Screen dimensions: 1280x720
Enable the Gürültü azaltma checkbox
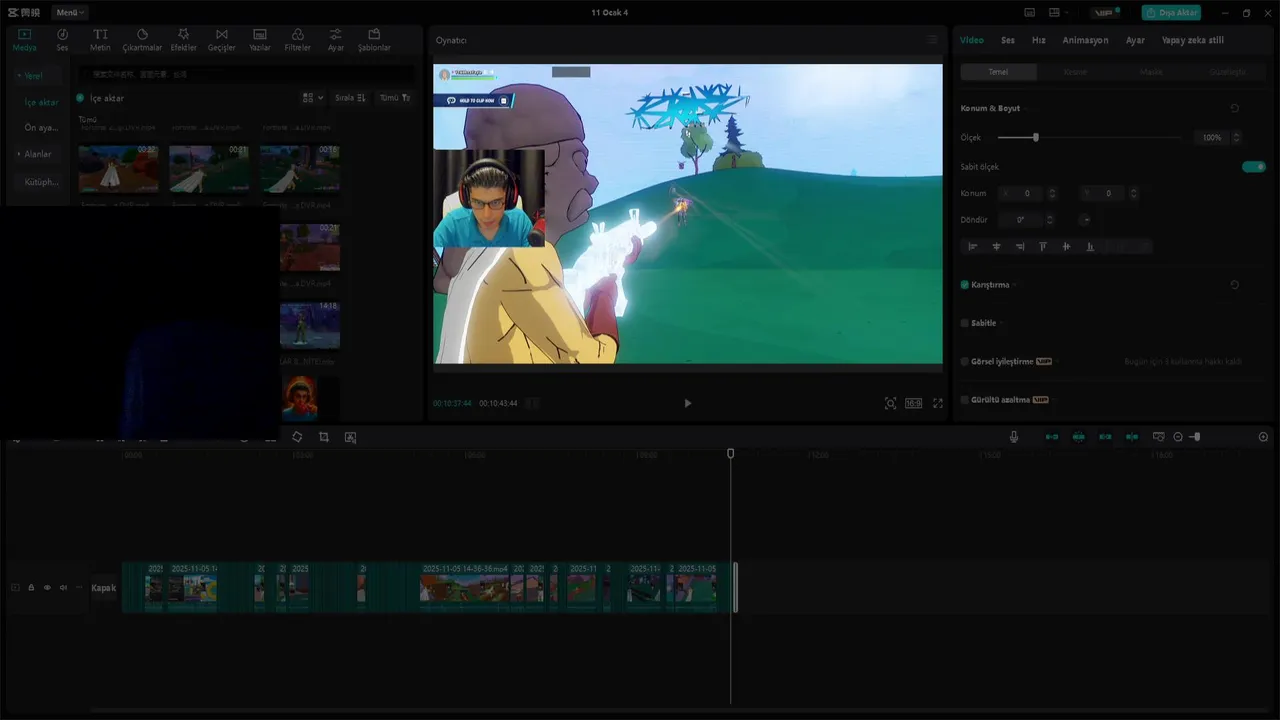[x=965, y=399]
